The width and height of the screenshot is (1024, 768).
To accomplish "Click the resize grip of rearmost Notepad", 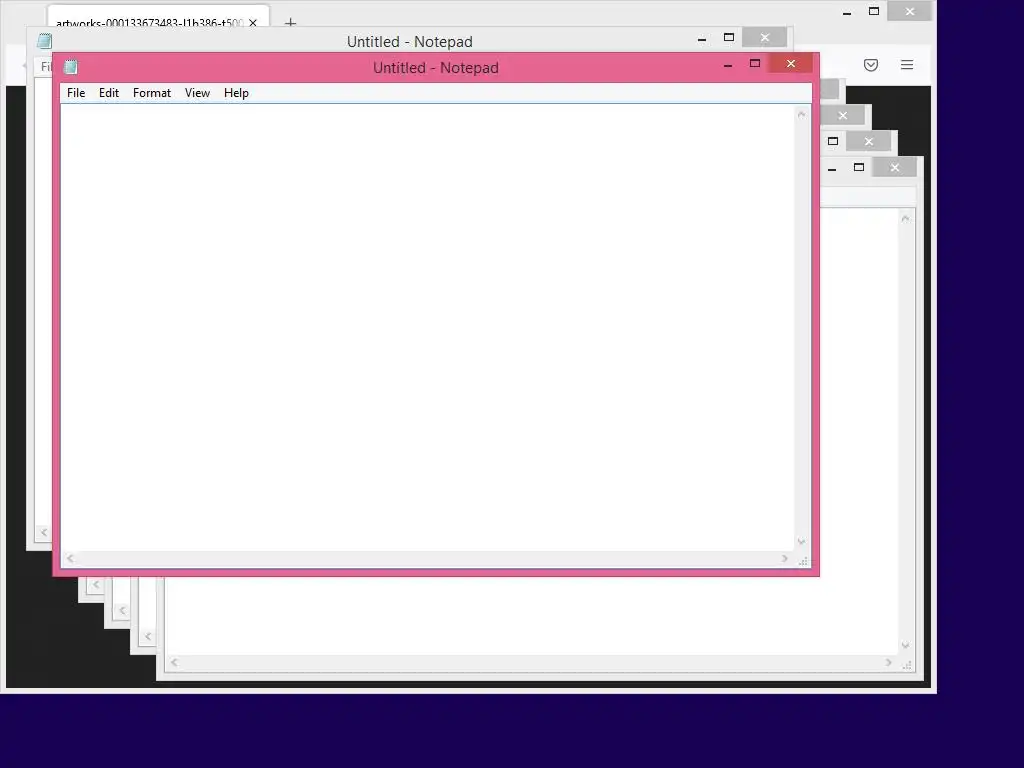I will (907, 664).
